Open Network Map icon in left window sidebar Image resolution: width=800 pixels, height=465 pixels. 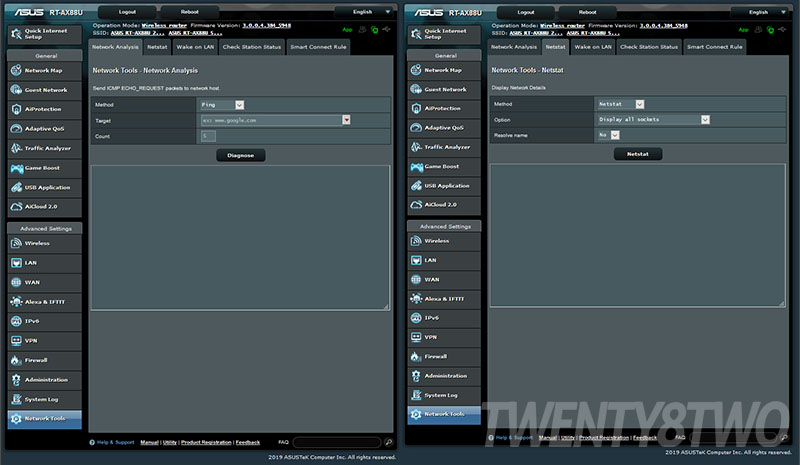[x=16, y=70]
